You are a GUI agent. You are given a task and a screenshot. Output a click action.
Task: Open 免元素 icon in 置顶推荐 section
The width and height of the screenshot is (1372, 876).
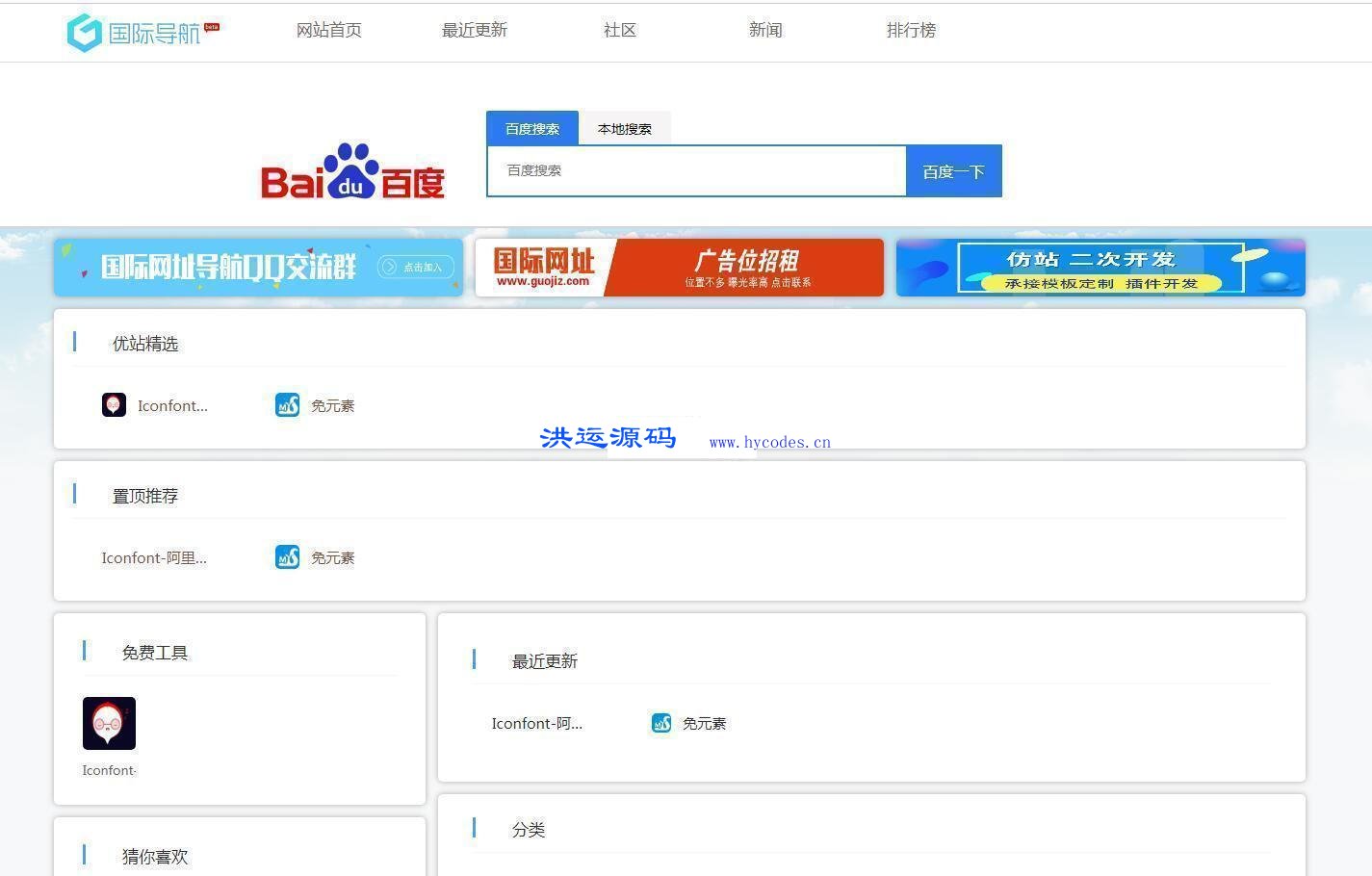point(287,557)
